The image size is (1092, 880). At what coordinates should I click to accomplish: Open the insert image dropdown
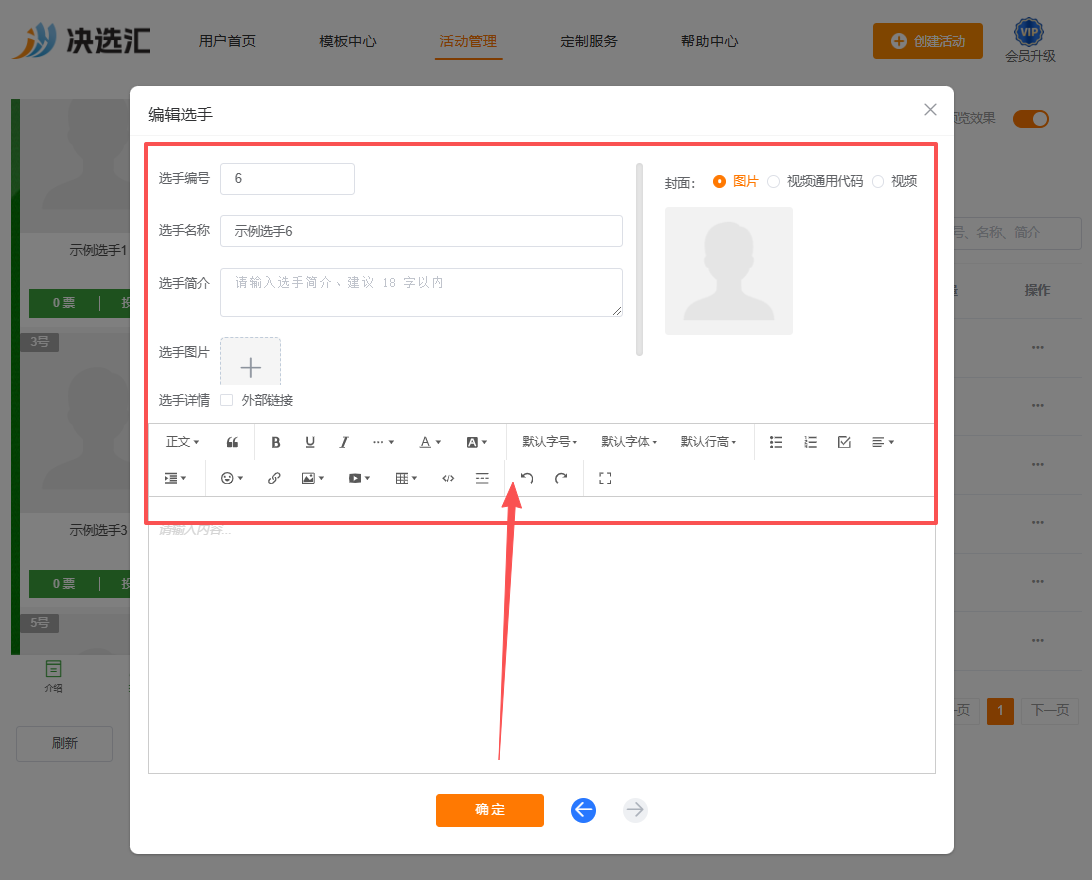point(313,478)
